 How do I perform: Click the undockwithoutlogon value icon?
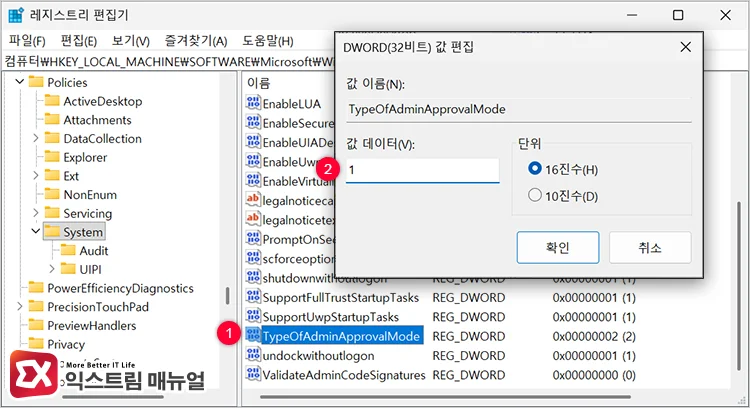[253, 355]
